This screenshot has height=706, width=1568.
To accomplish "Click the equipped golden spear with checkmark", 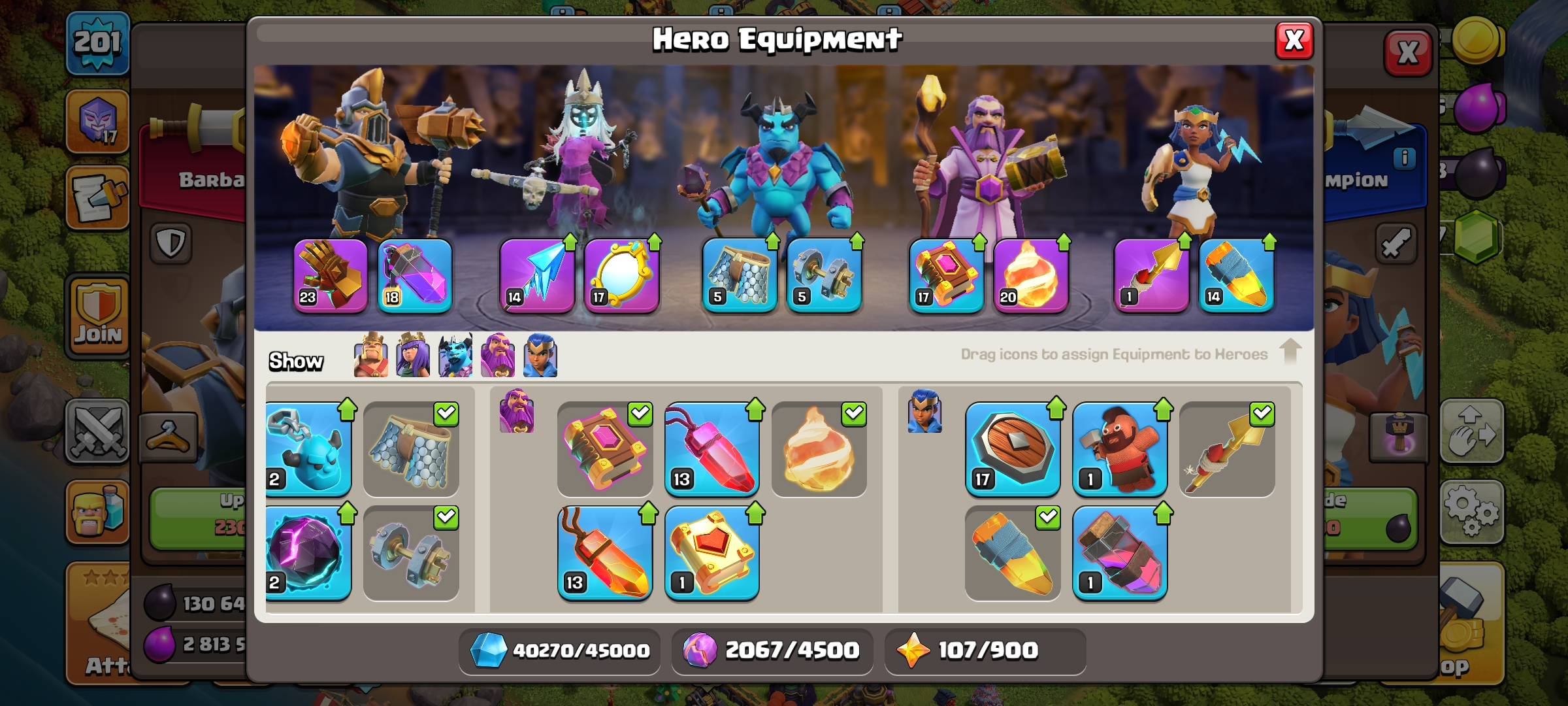I will click(x=1227, y=450).
